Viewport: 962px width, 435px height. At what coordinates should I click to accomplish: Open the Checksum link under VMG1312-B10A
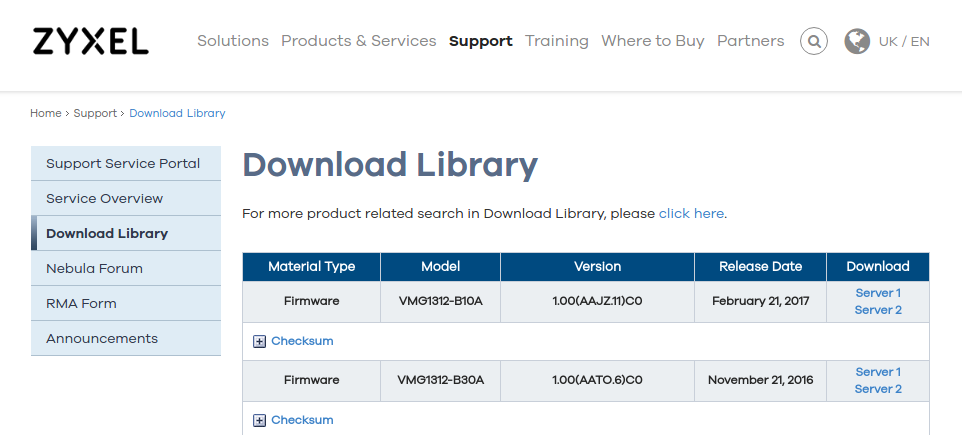pos(302,342)
